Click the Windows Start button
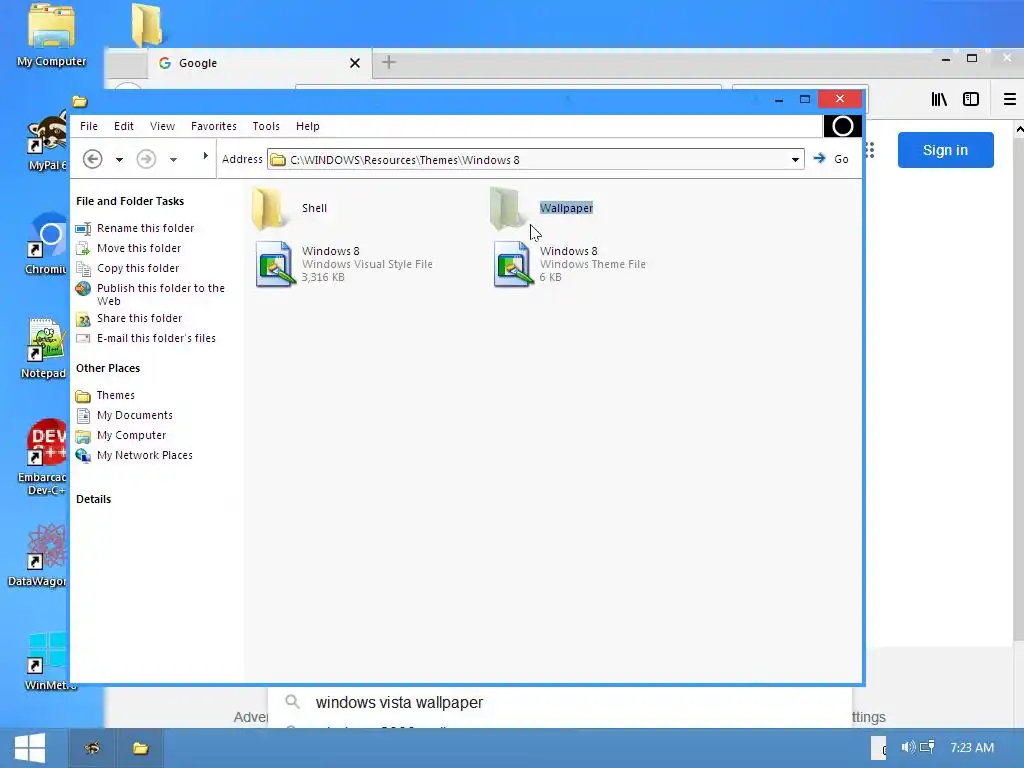Screen dimensions: 1024x768 coord(30,748)
